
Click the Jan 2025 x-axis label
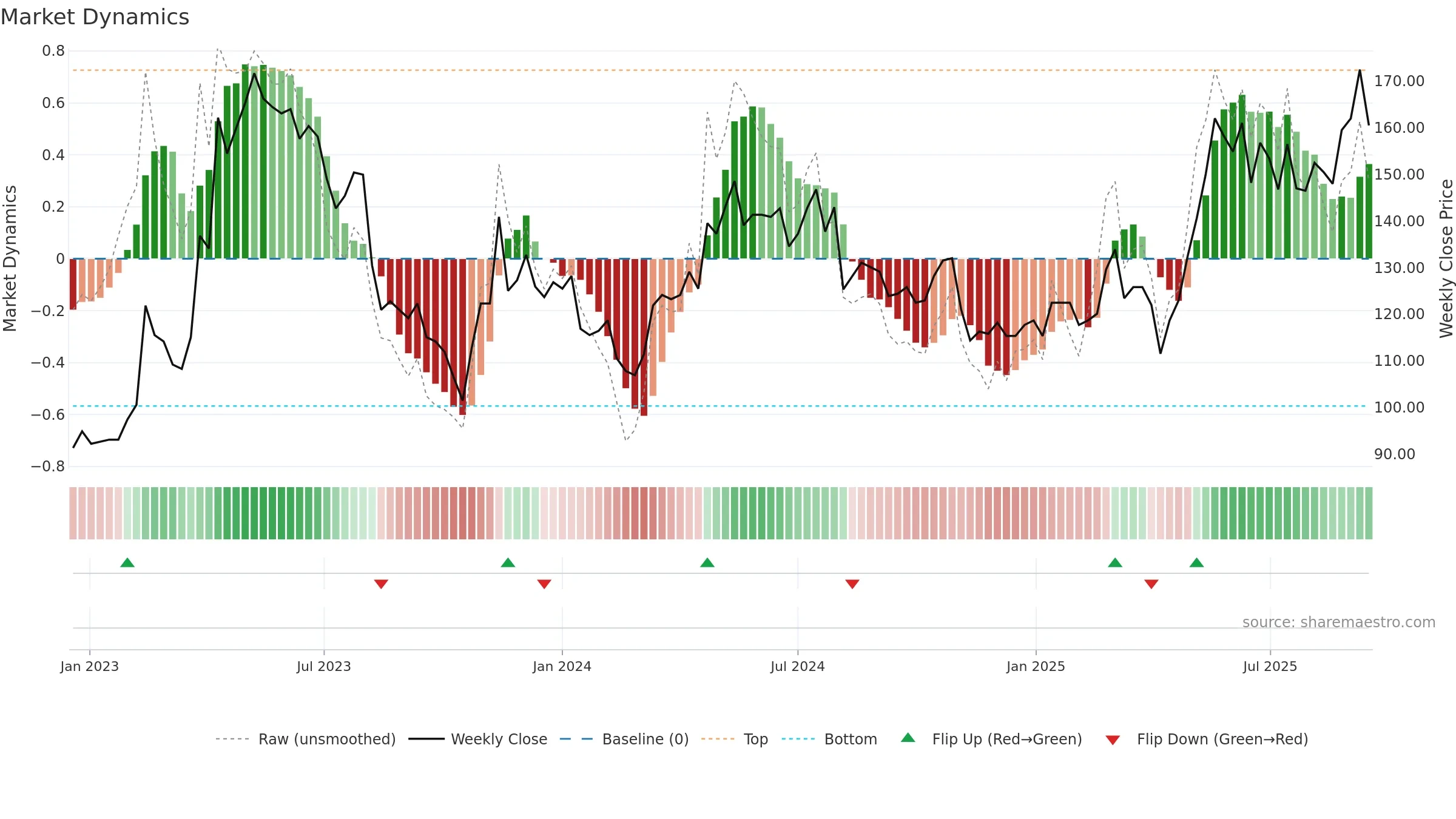[1036, 666]
